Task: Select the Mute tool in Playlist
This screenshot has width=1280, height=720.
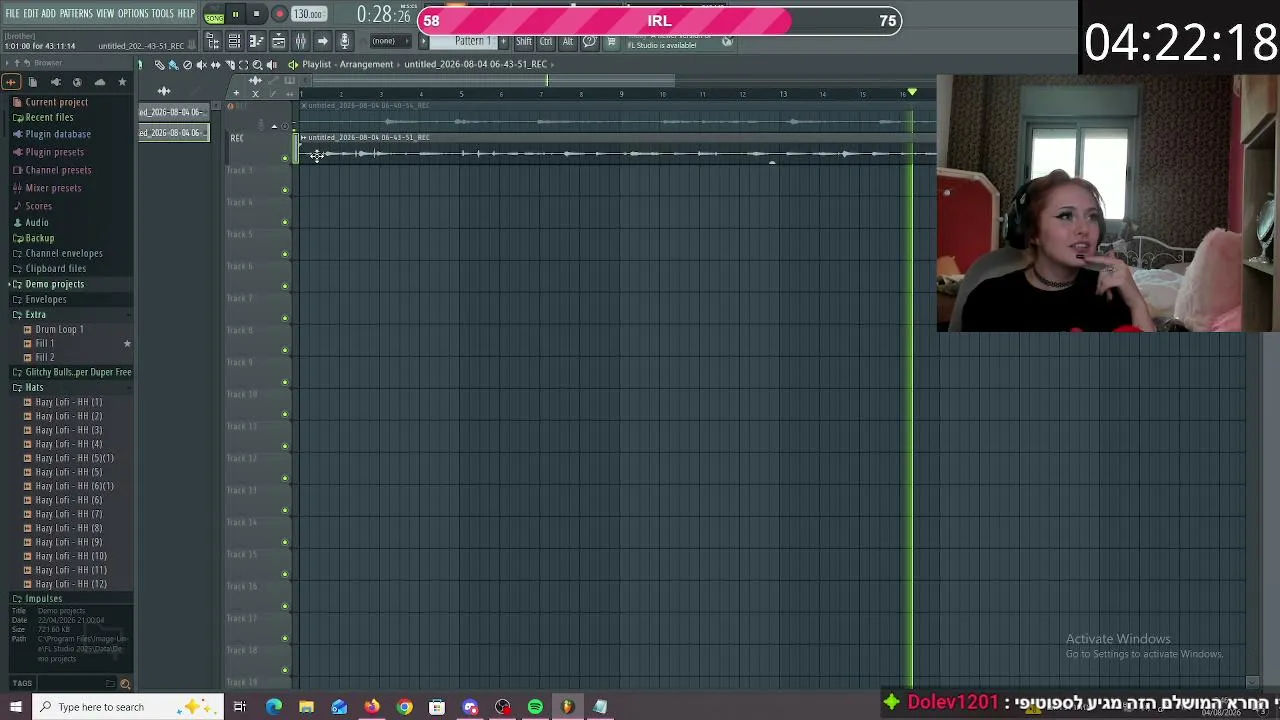Action: [x=201, y=65]
